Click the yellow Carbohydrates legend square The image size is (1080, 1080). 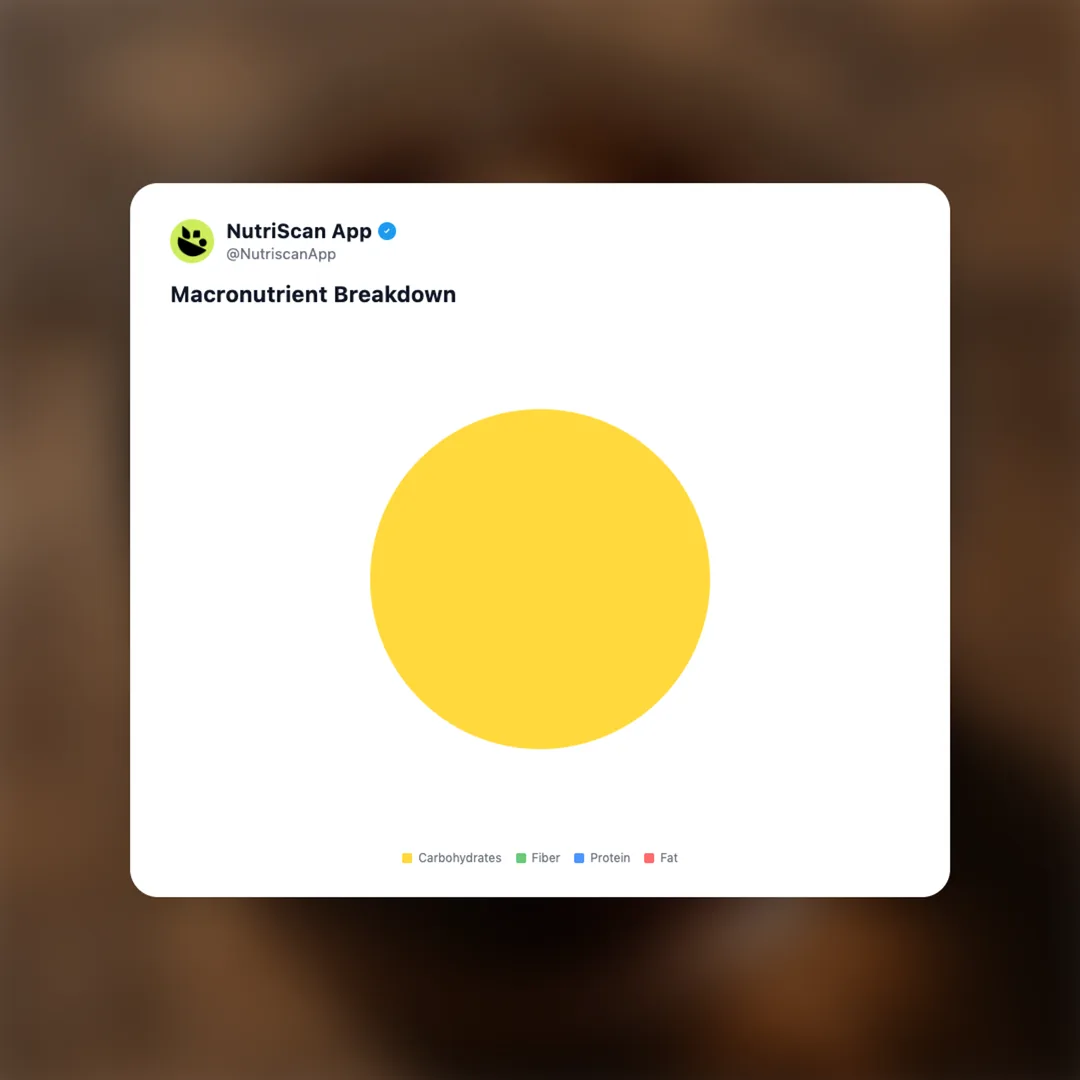click(407, 858)
